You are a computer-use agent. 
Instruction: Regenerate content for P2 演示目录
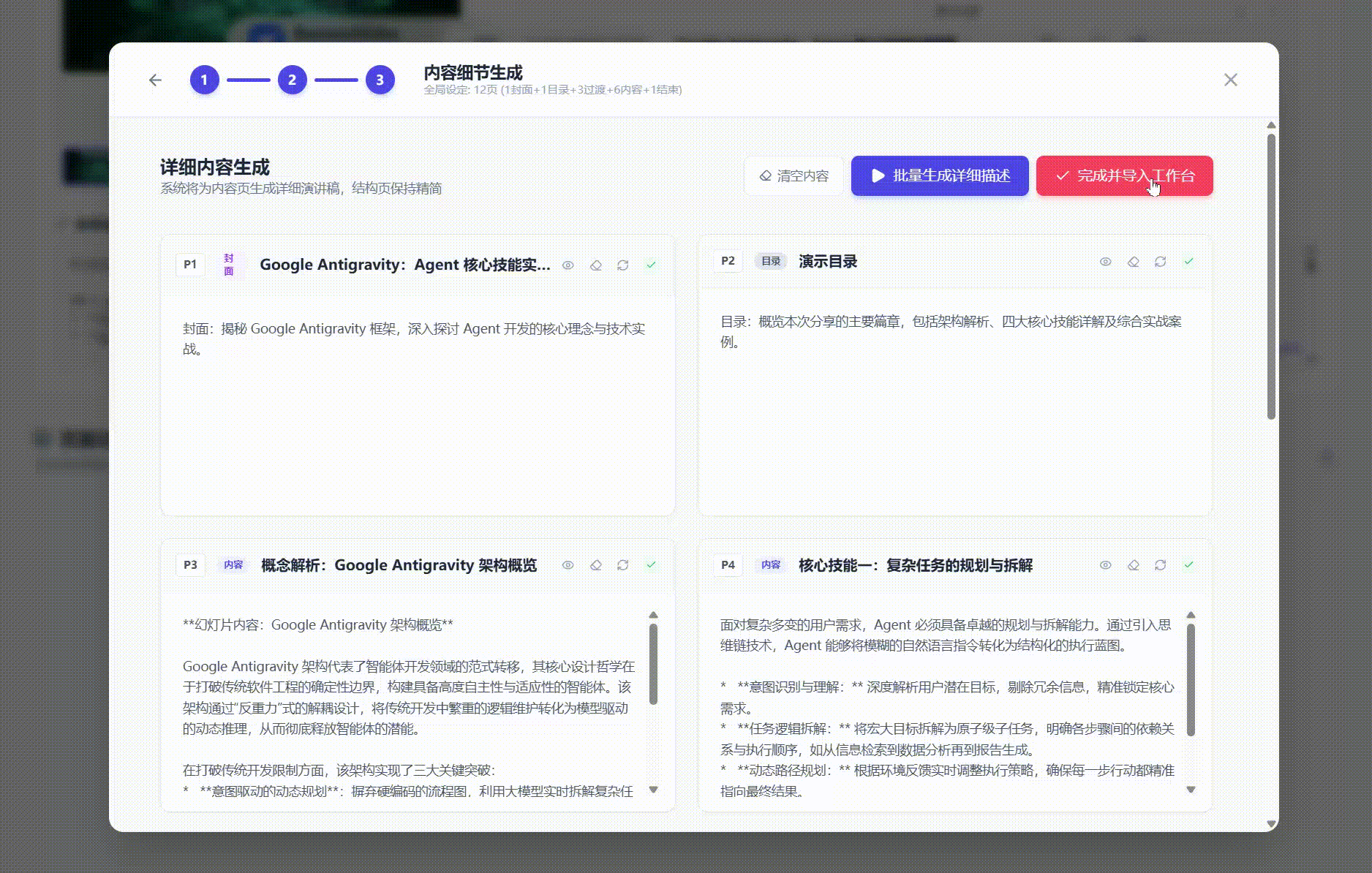(x=1161, y=261)
